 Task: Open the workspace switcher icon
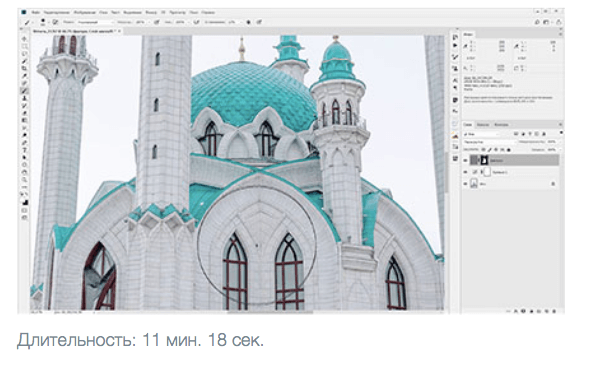click(546, 22)
